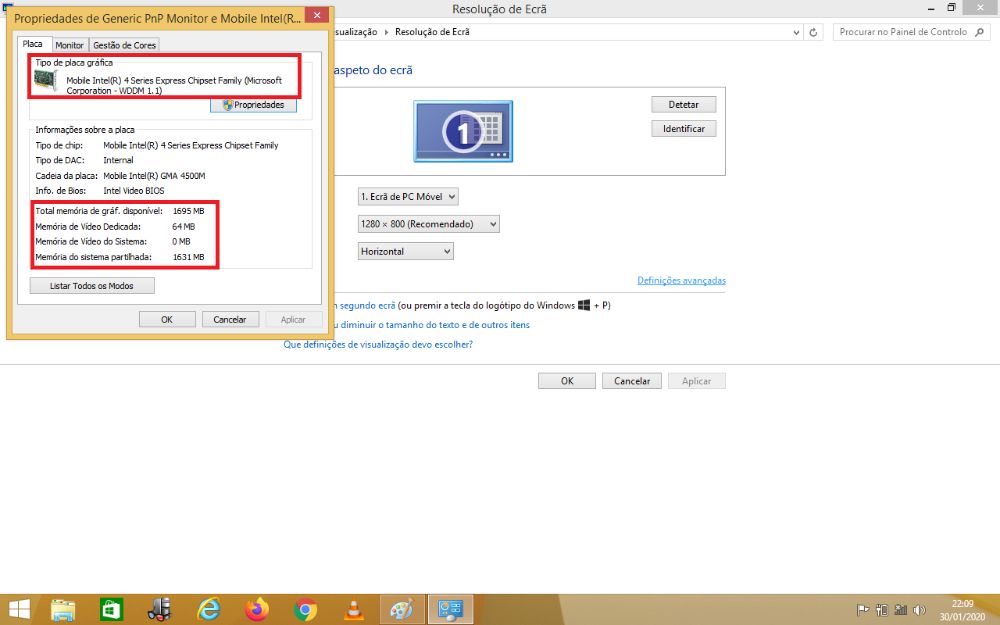Open 'Que definições de visualização devo escolher?' link
This screenshot has height=625, width=1000.
pos(378,344)
